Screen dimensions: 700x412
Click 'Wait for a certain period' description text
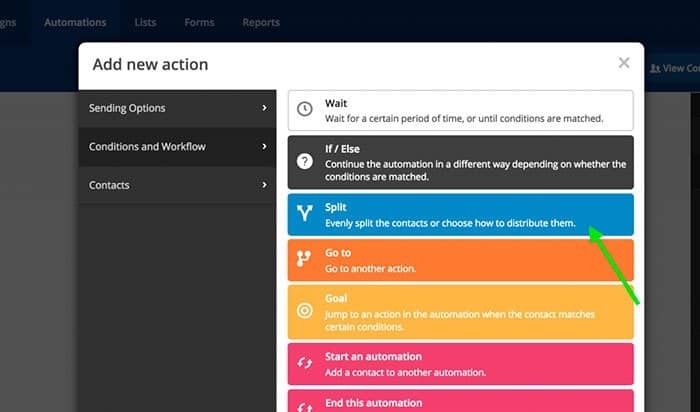coord(464,118)
